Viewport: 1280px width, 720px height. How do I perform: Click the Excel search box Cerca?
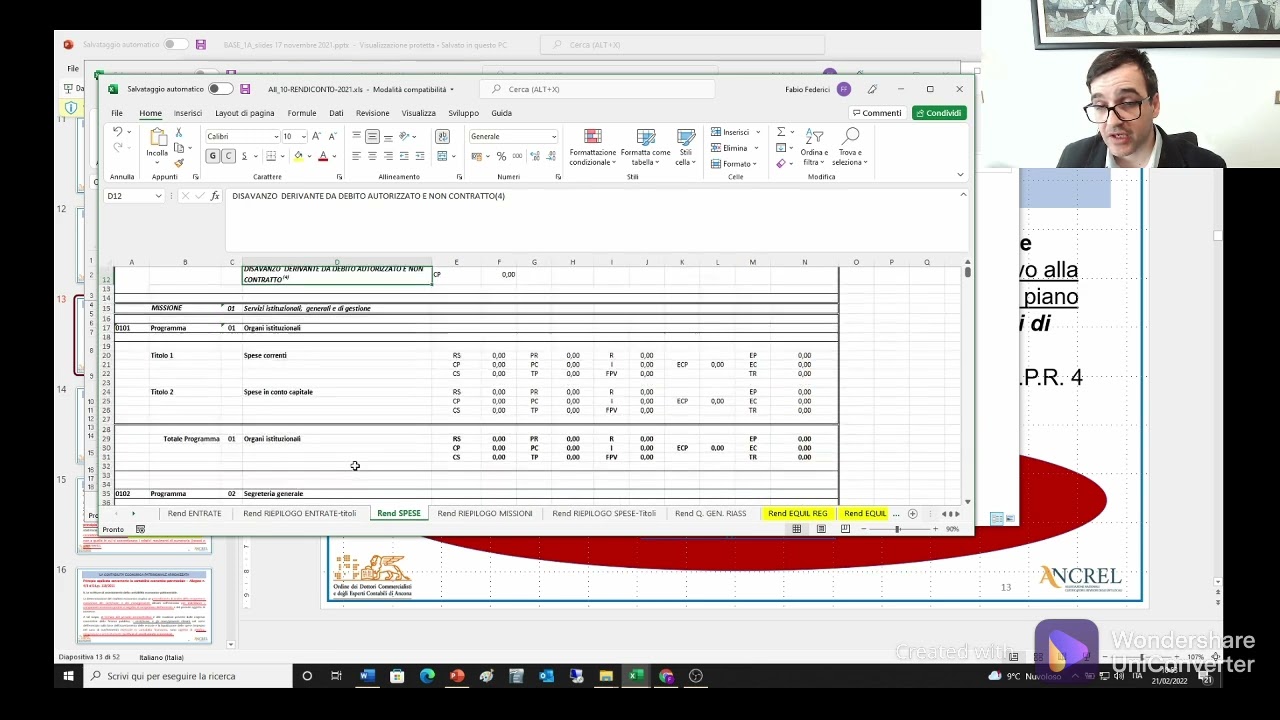pos(597,89)
